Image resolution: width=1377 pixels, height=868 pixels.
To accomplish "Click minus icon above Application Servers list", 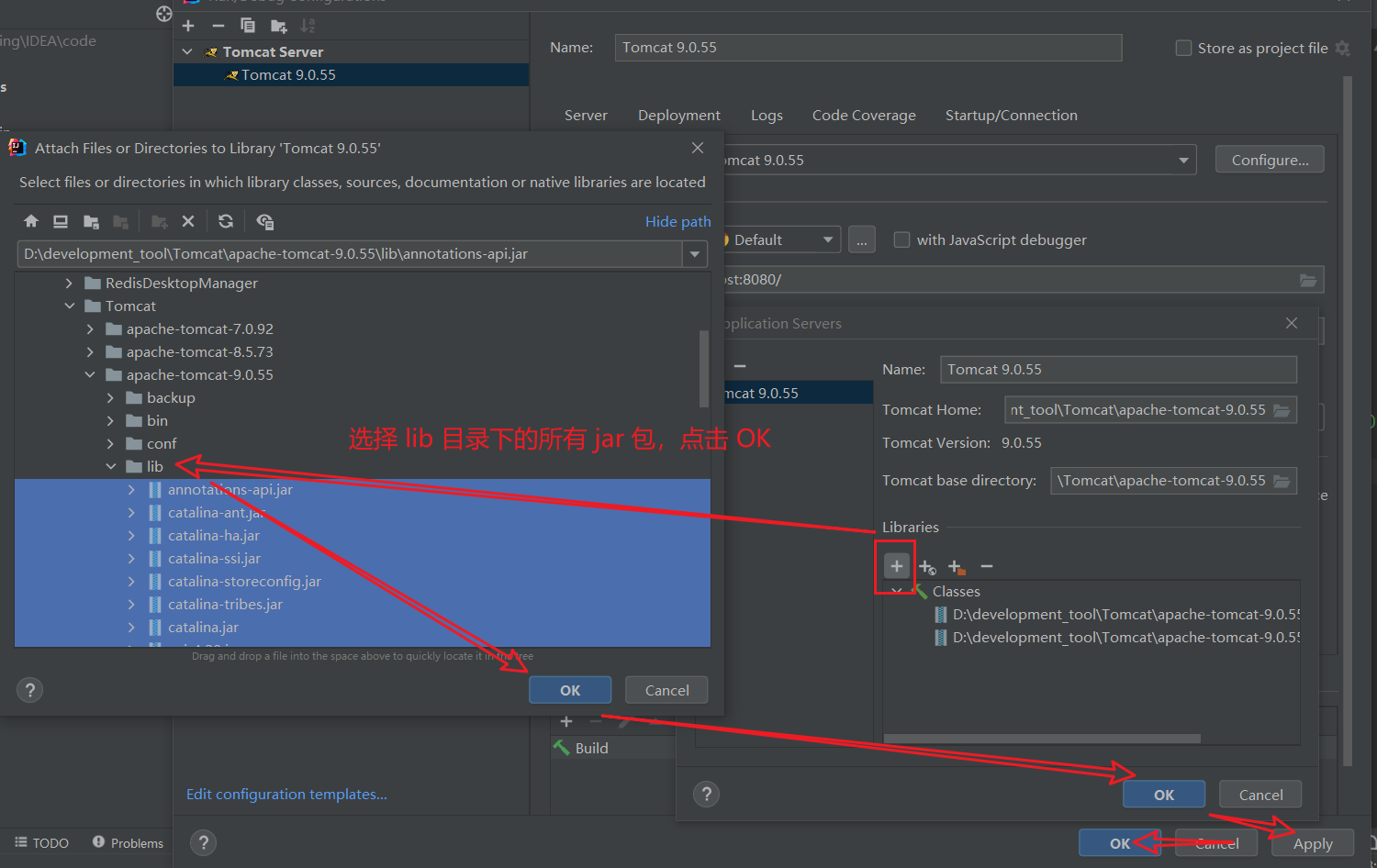I will [x=740, y=366].
